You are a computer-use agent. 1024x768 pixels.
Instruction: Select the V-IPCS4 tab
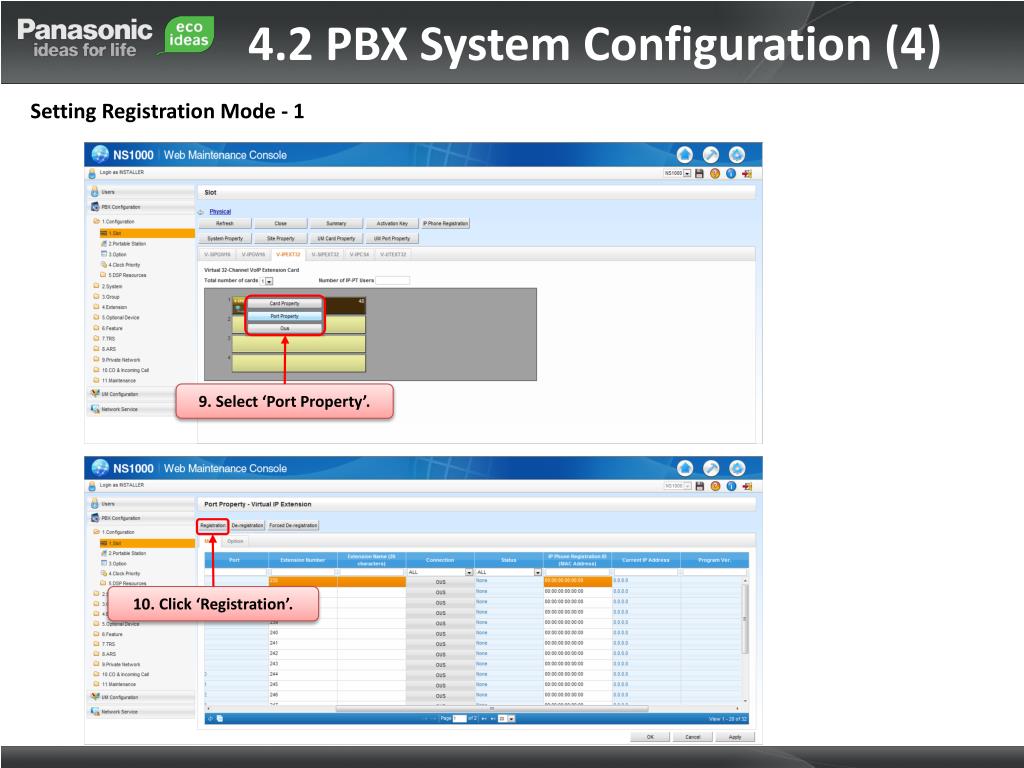pyautogui.click(x=360, y=255)
